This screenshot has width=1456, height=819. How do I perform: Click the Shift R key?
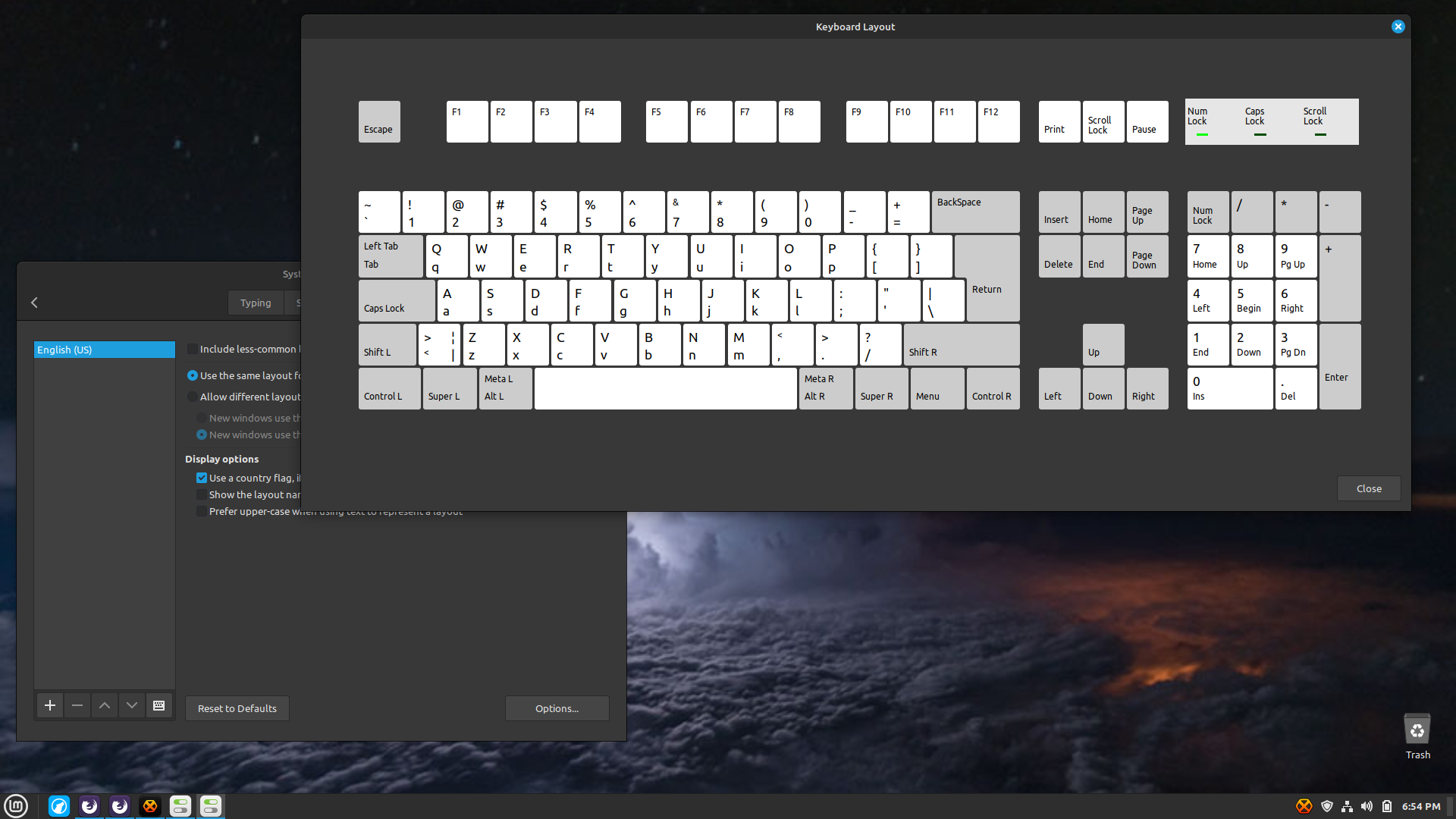[962, 344]
